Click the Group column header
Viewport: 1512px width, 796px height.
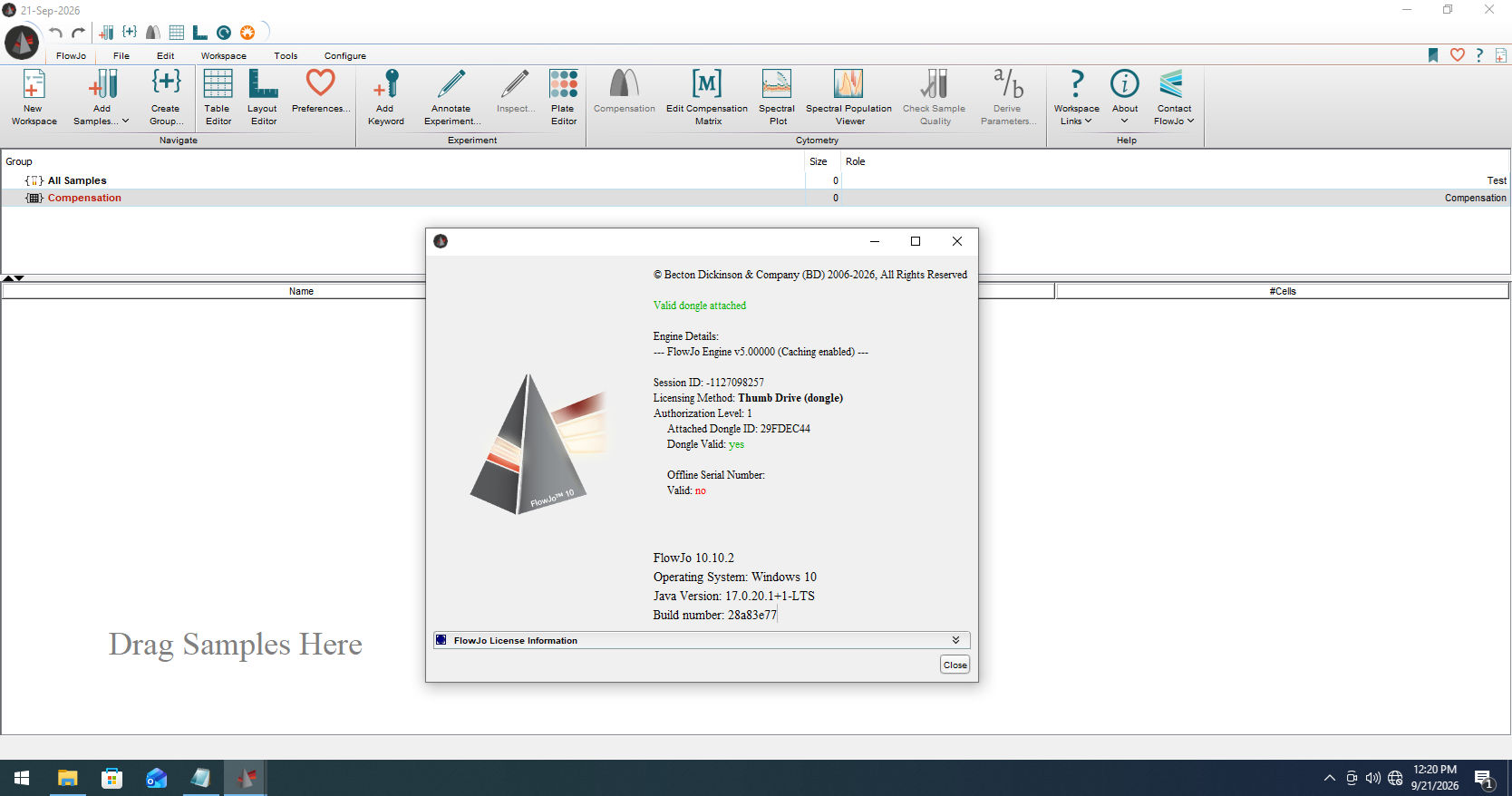click(x=19, y=161)
